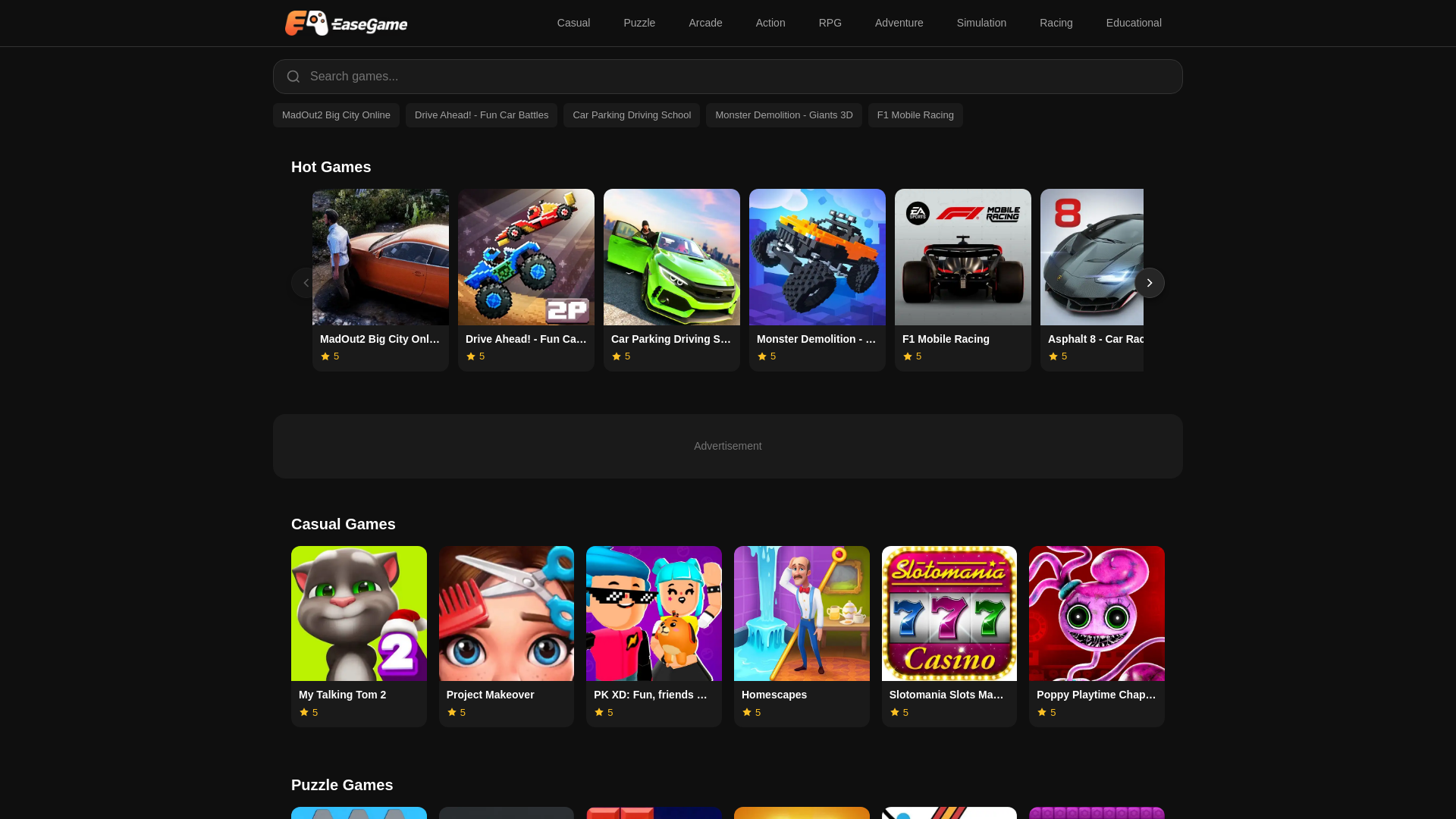This screenshot has width=1456, height=819.
Task: Select Car Parking Driving School tag
Action: click(632, 115)
